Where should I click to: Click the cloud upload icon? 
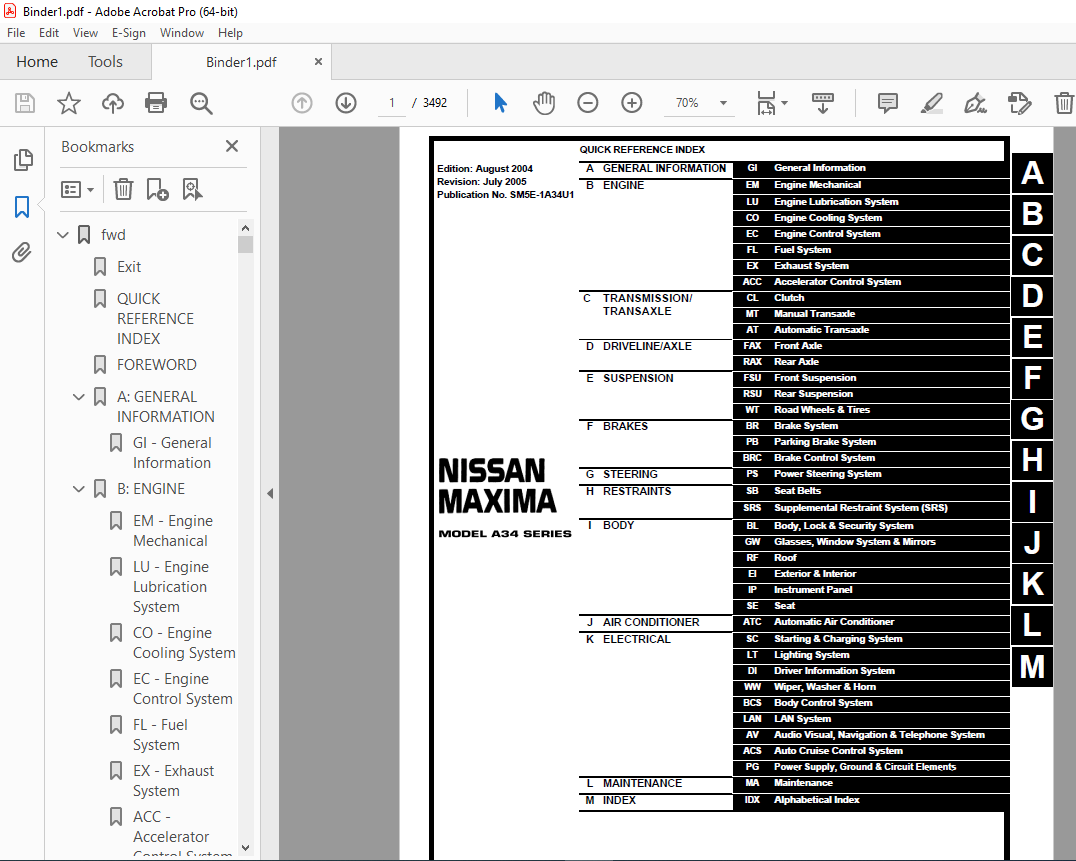[113, 103]
